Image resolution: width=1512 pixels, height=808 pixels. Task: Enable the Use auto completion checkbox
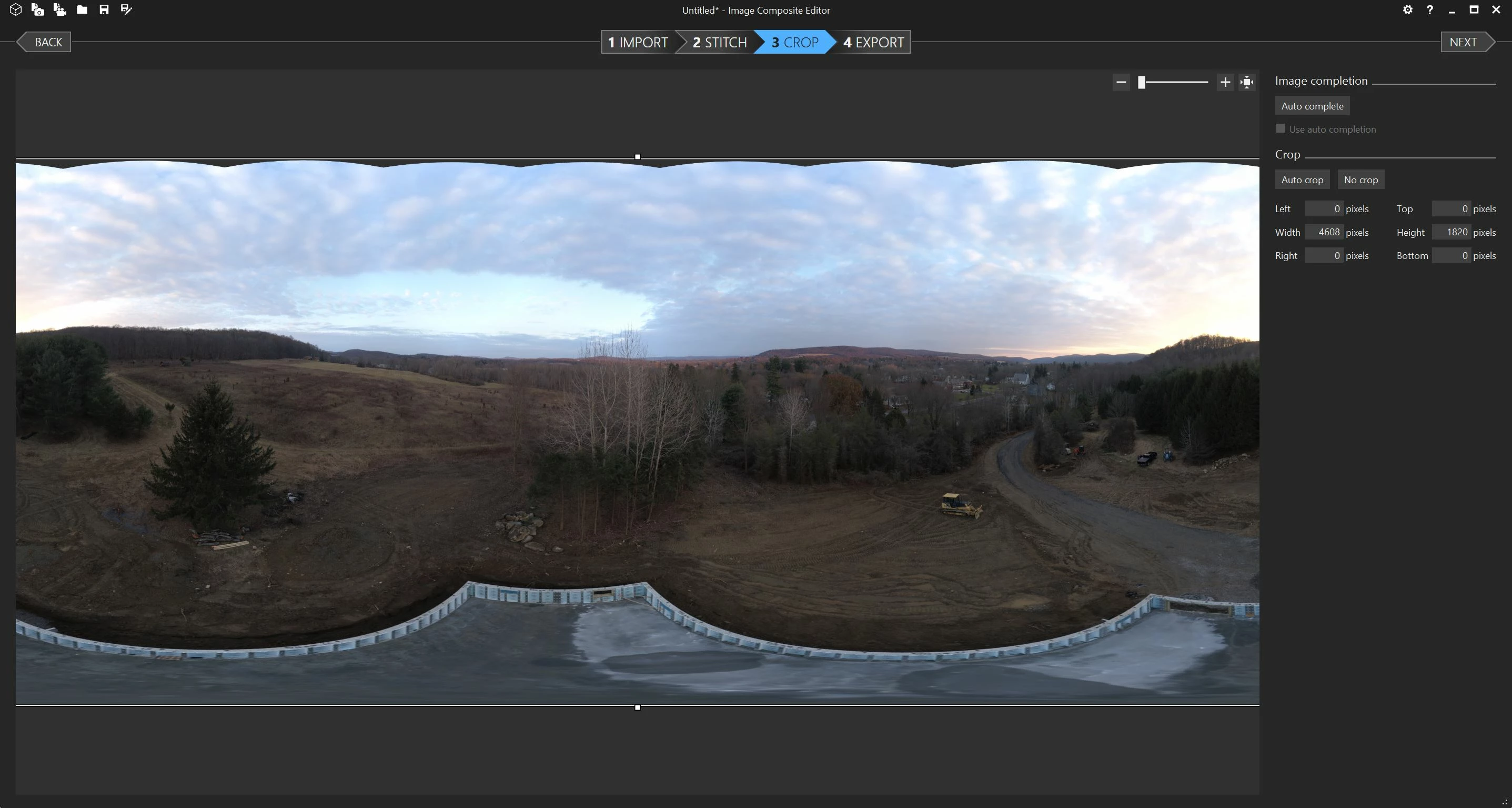[1281, 128]
